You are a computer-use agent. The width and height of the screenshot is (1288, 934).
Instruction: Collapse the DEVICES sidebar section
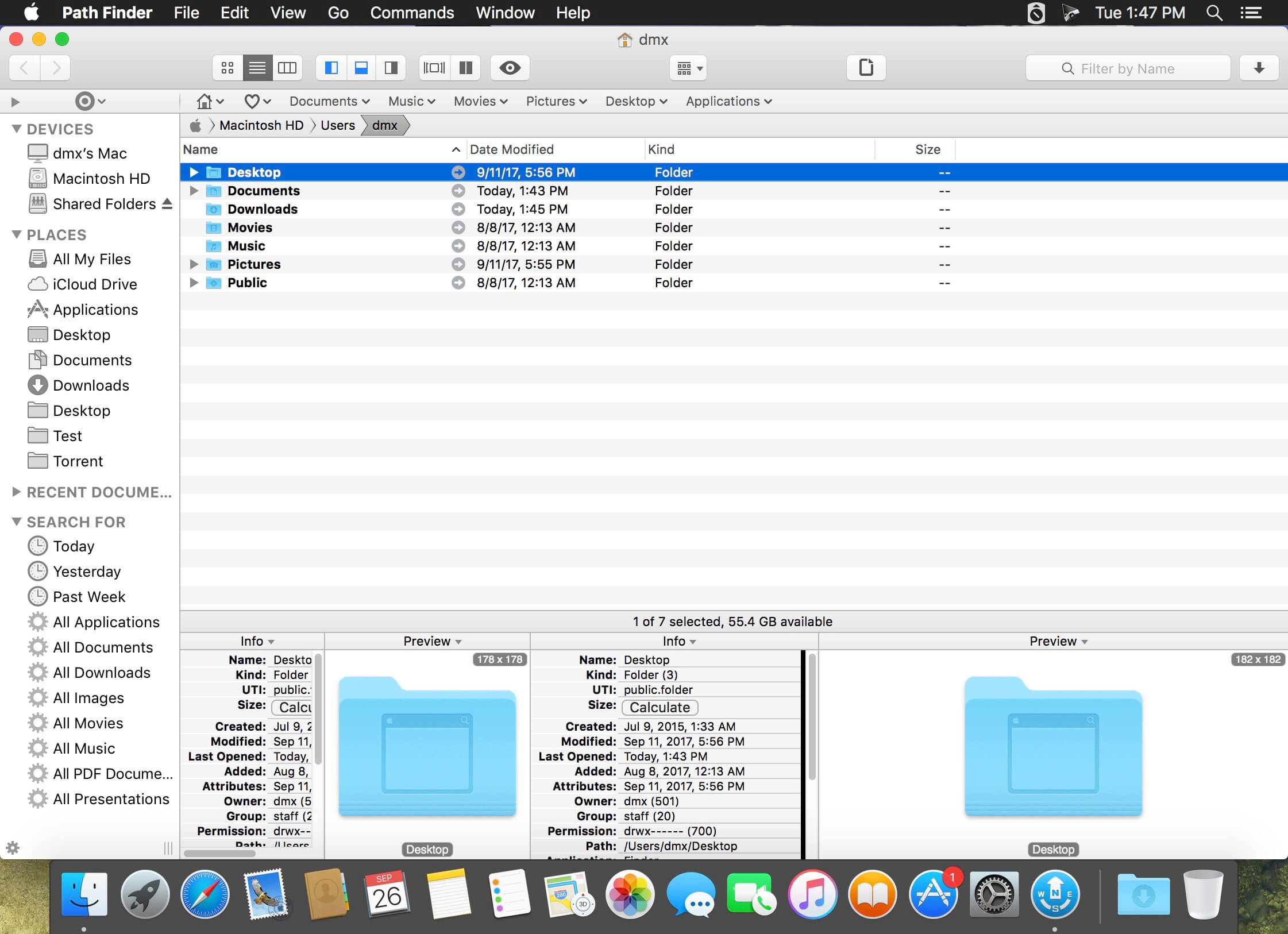[17, 129]
